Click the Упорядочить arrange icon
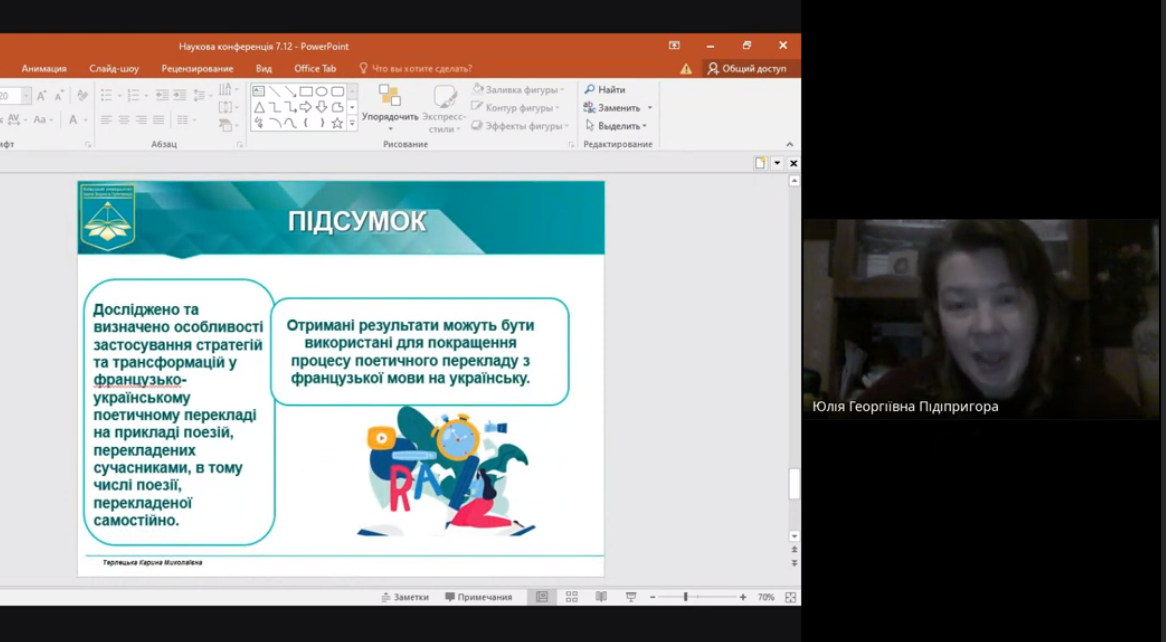 click(x=390, y=97)
